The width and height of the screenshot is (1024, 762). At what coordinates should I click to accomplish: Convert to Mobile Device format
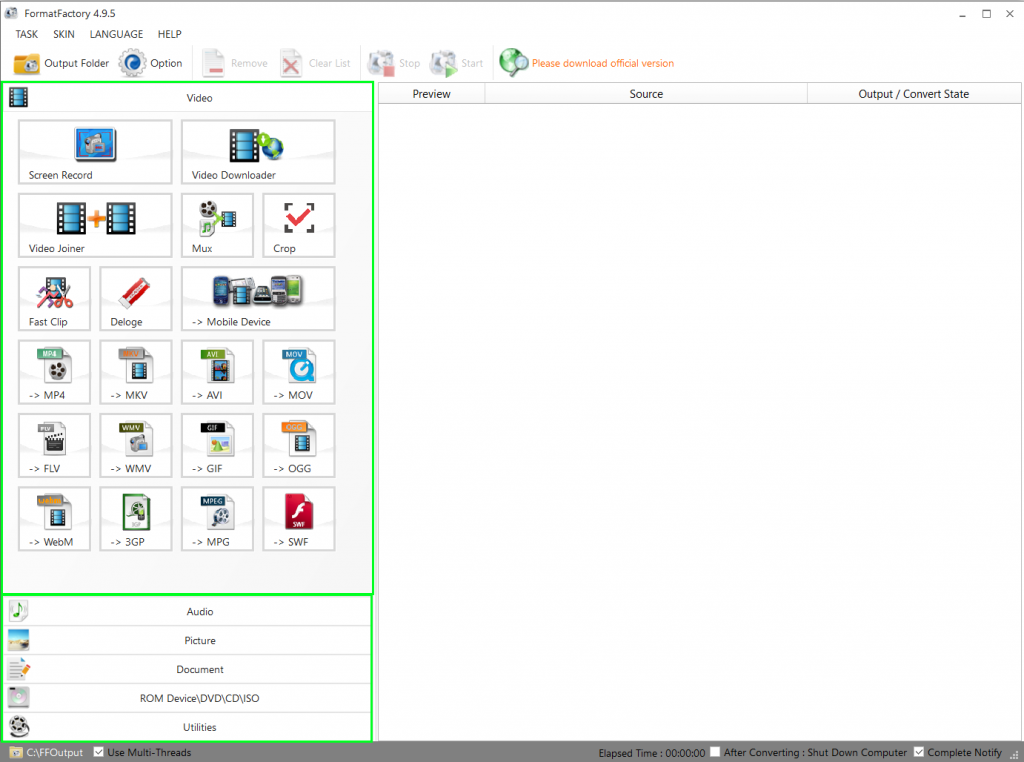[258, 298]
